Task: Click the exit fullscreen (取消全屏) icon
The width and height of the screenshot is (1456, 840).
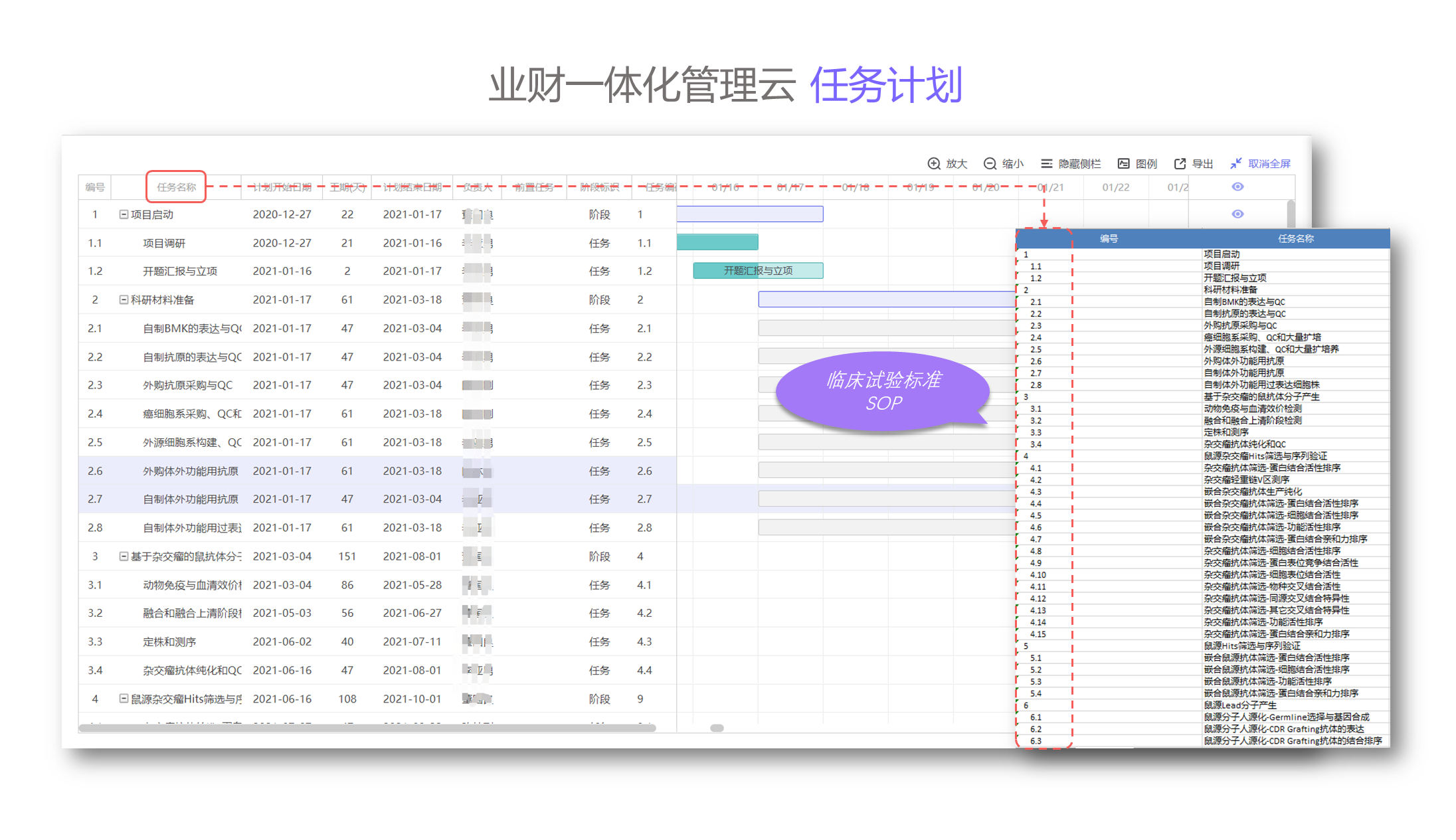Action: (1235, 163)
